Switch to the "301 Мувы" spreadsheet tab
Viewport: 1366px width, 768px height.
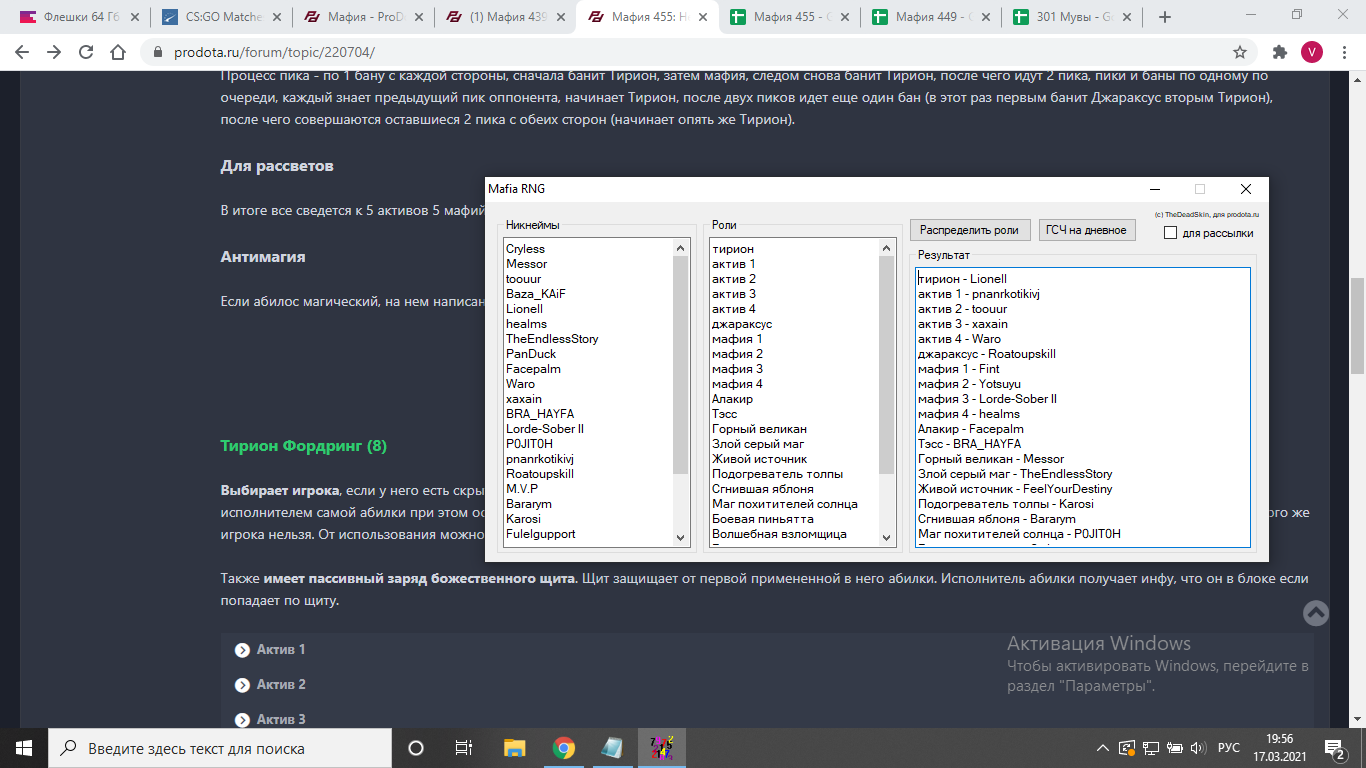[1069, 17]
